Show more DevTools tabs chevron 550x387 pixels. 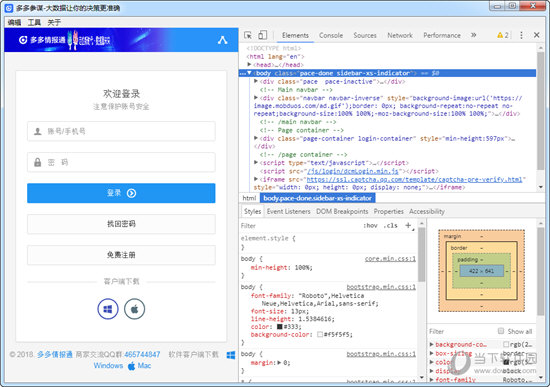click(474, 35)
